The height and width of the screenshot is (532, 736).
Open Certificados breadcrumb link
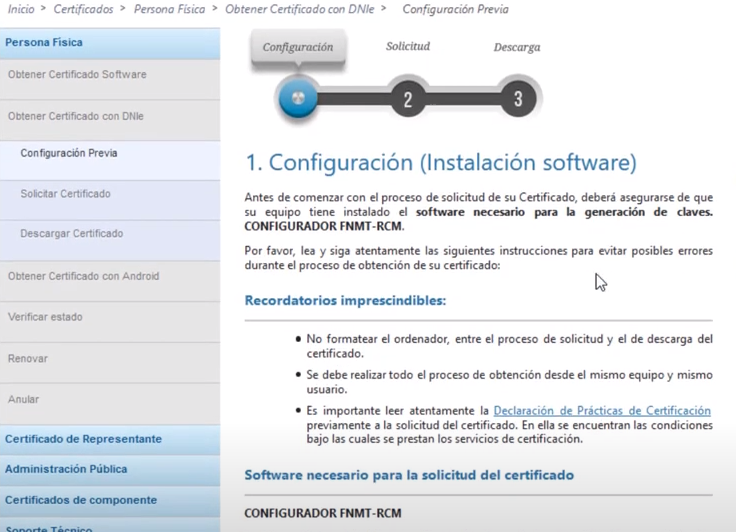(x=83, y=9)
